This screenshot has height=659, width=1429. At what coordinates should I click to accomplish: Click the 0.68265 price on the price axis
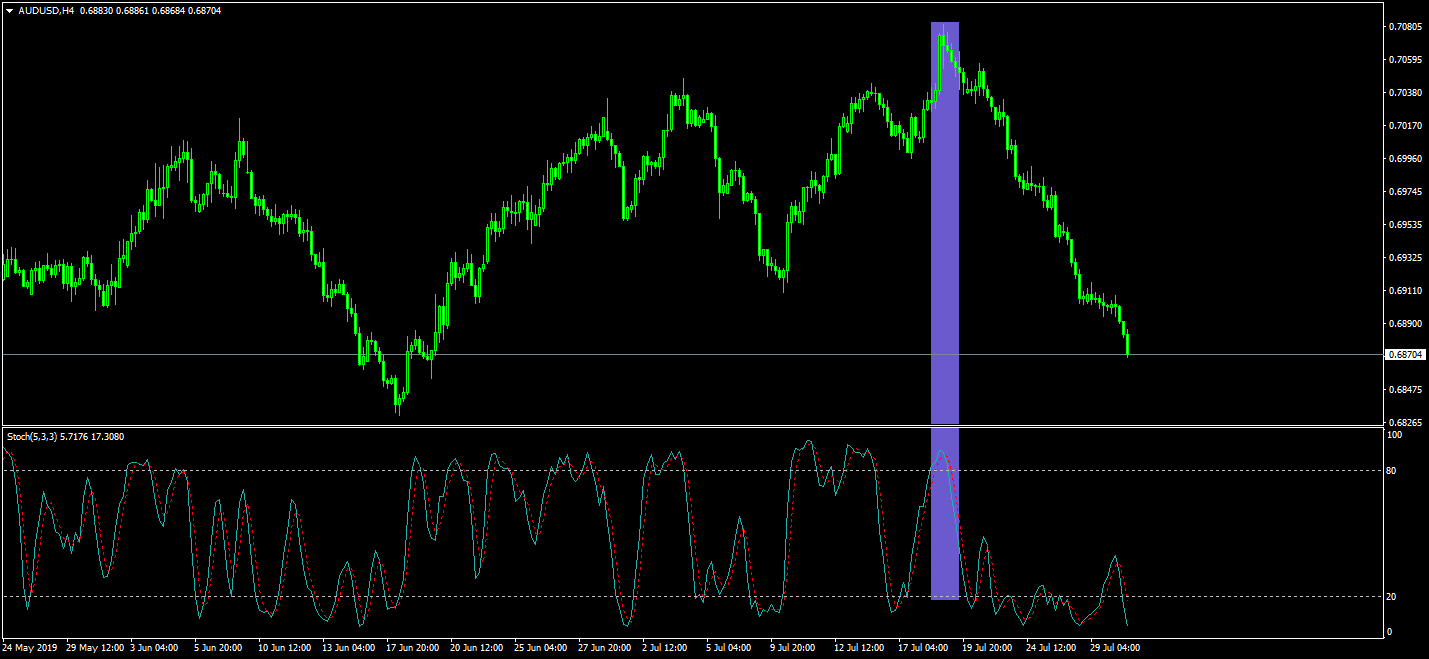point(1405,423)
